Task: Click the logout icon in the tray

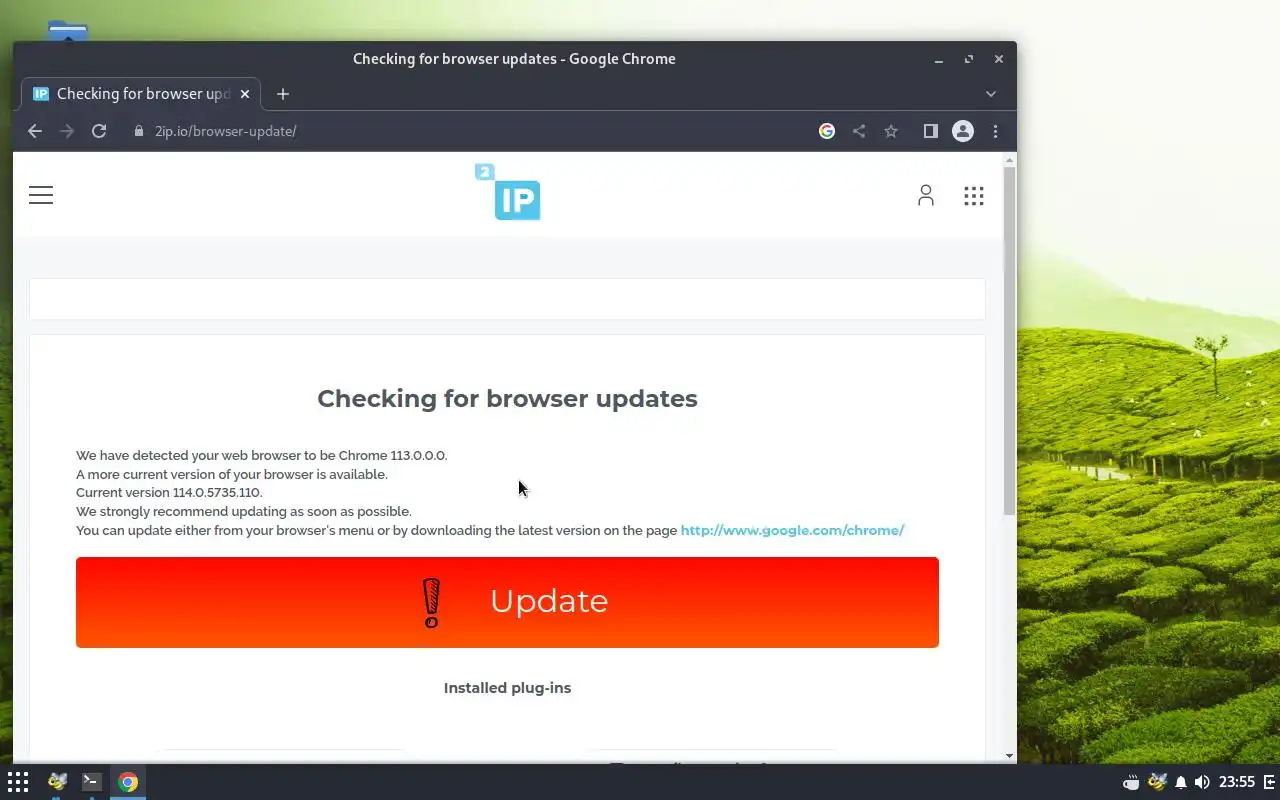Action: tap(1270, 782)
